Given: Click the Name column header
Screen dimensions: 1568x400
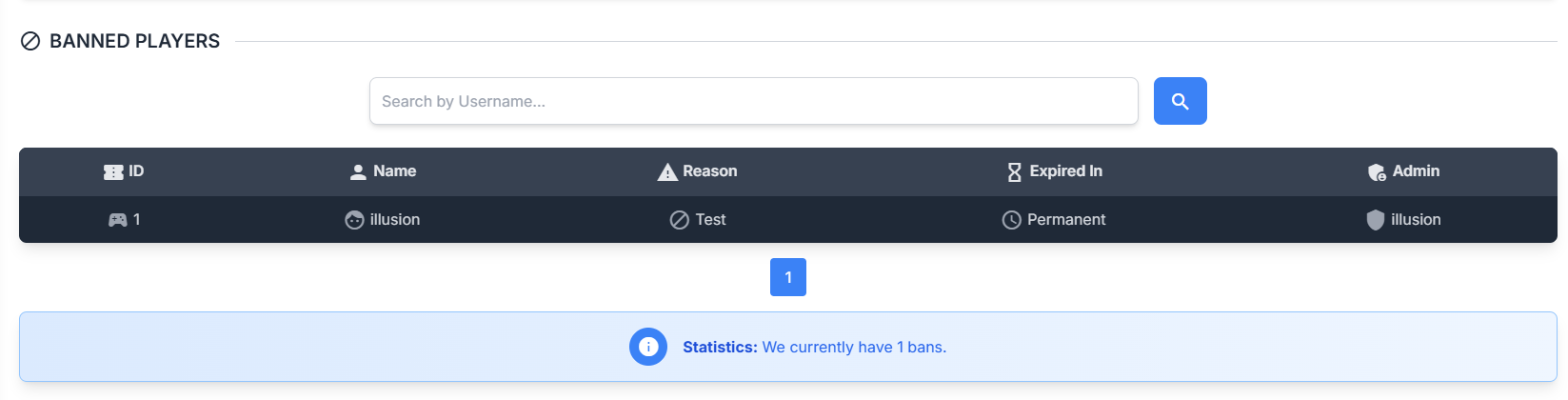Looking at the screenshot, I should pyautogui.click(x=394, y=171).
